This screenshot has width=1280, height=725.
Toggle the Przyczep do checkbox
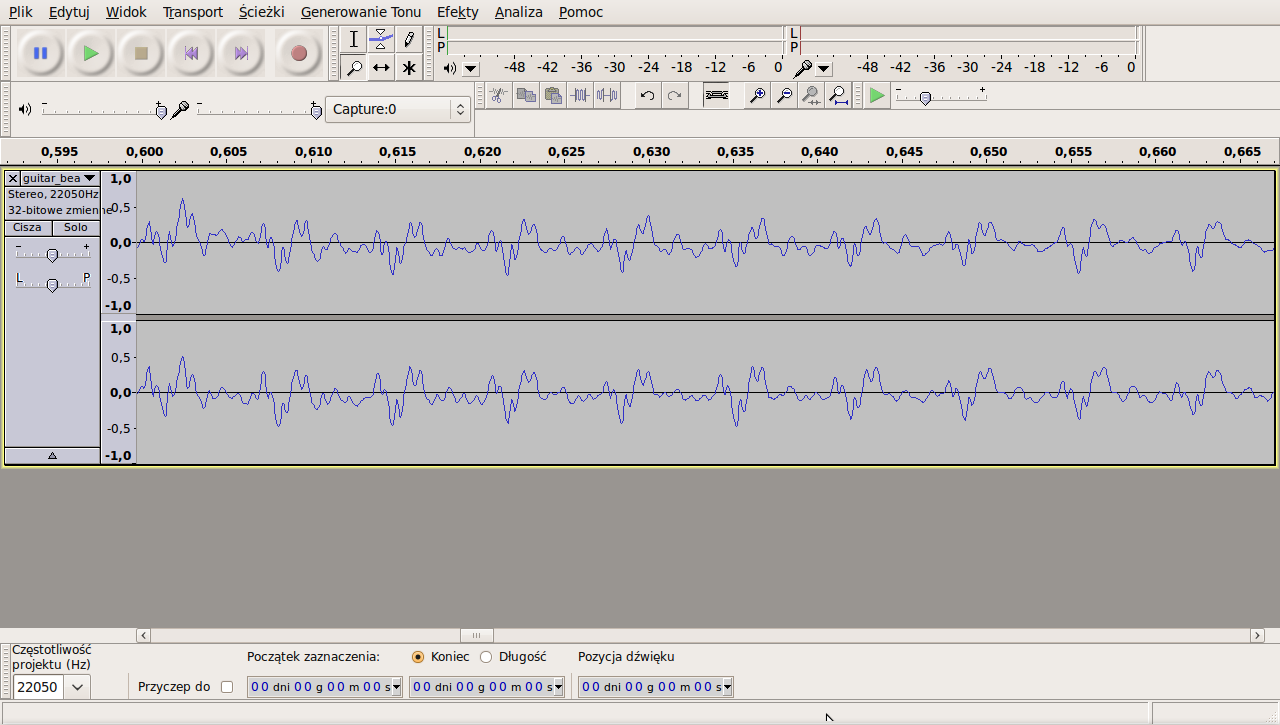[x=227, y=687]
